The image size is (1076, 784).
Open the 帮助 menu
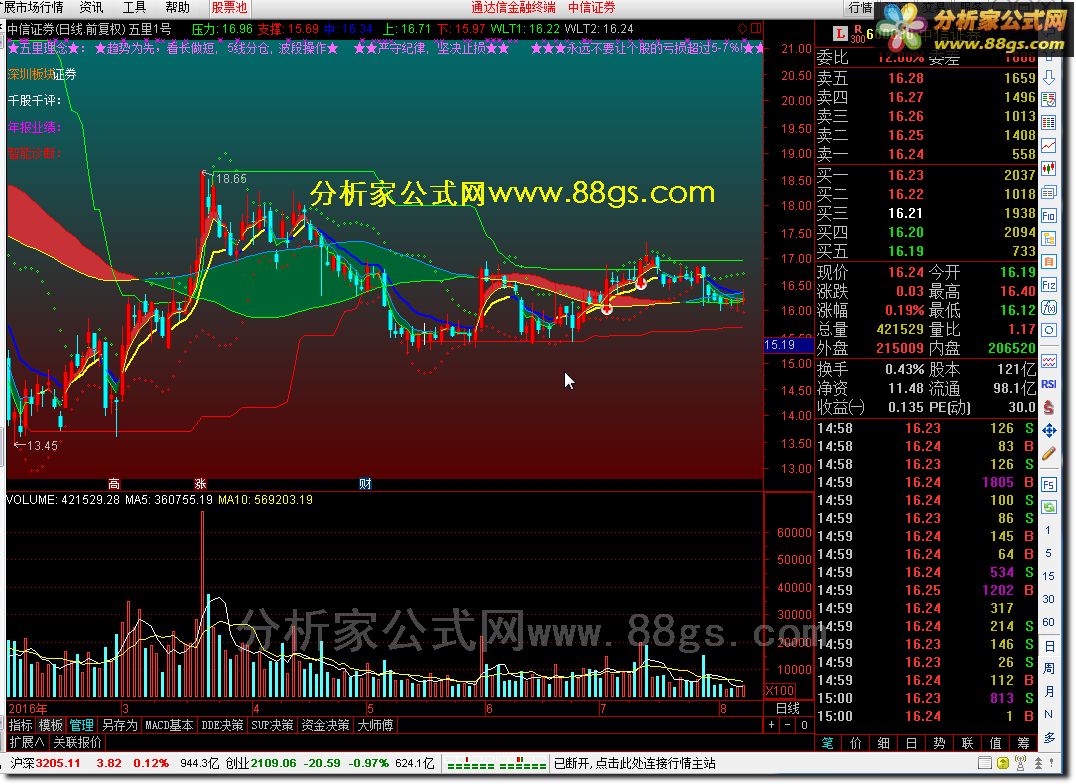pyautogui.click(x=178, y=8)
